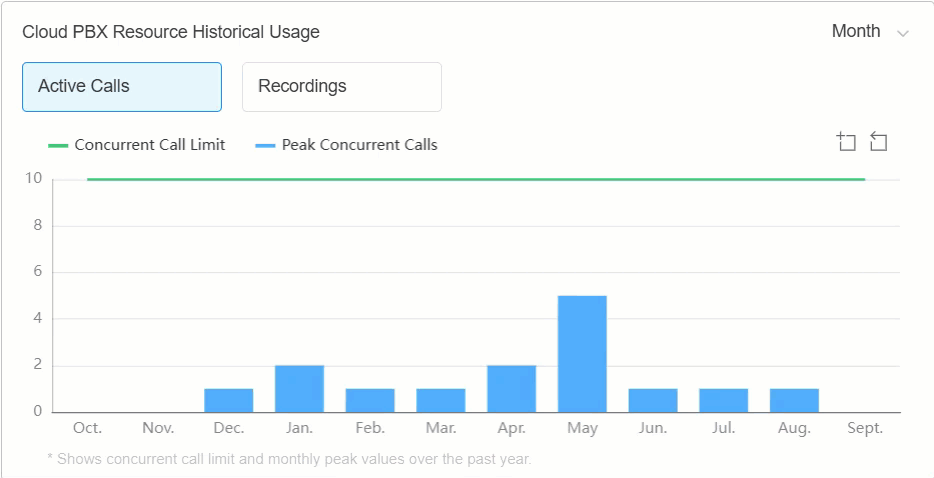Hide the Peak Concurrent Calls series label
This screenshot has height=478, width=934.
[x=359, y=145]
